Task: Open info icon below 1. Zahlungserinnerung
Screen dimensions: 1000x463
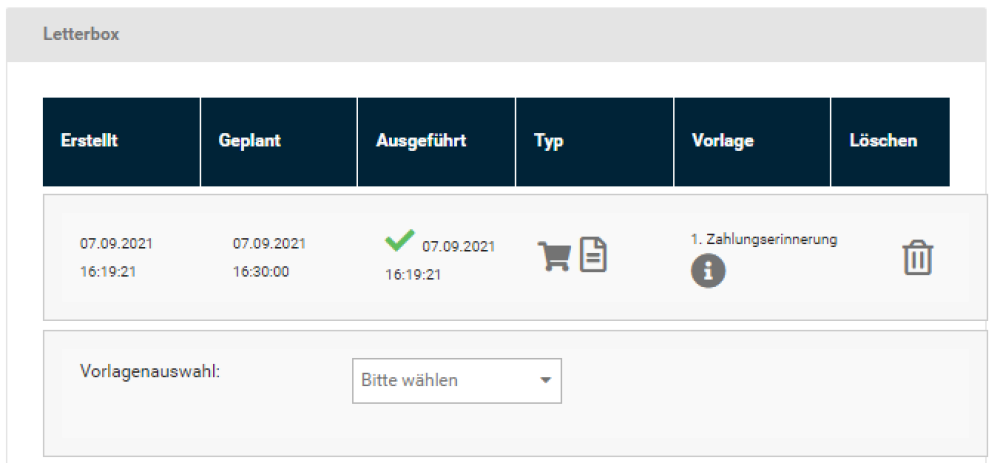Action: [x=708, y=271]
